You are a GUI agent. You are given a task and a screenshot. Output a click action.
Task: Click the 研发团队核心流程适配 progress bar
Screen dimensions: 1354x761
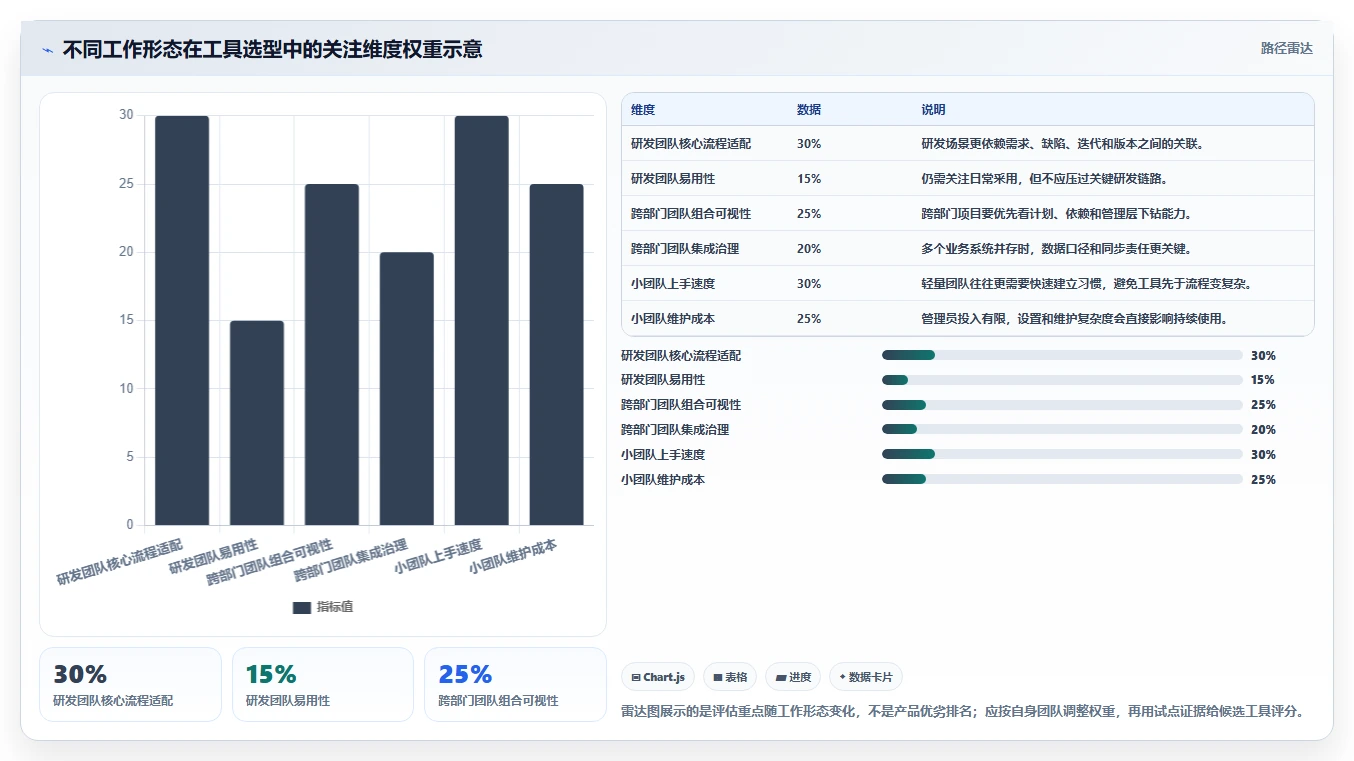(1062, 355)
